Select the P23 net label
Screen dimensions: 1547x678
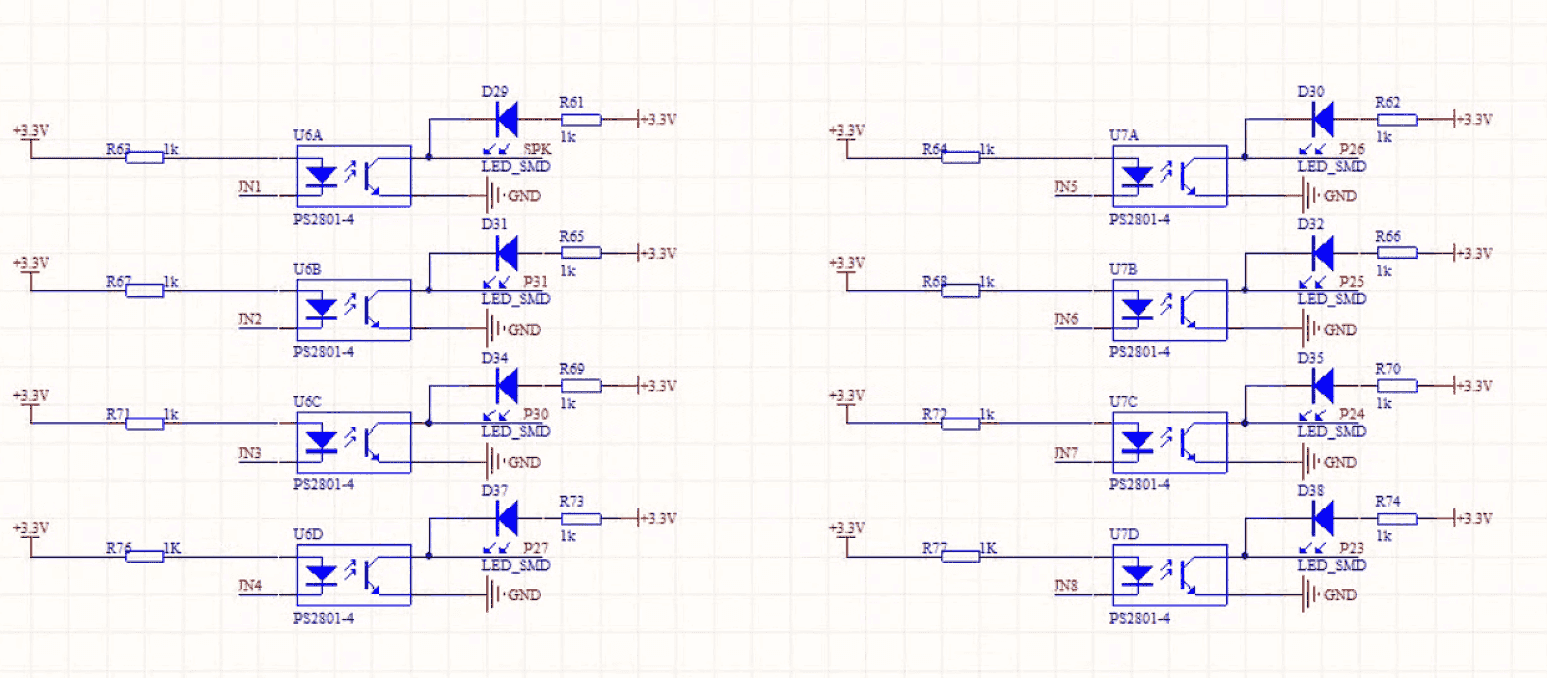click(x=1352, y=548)
